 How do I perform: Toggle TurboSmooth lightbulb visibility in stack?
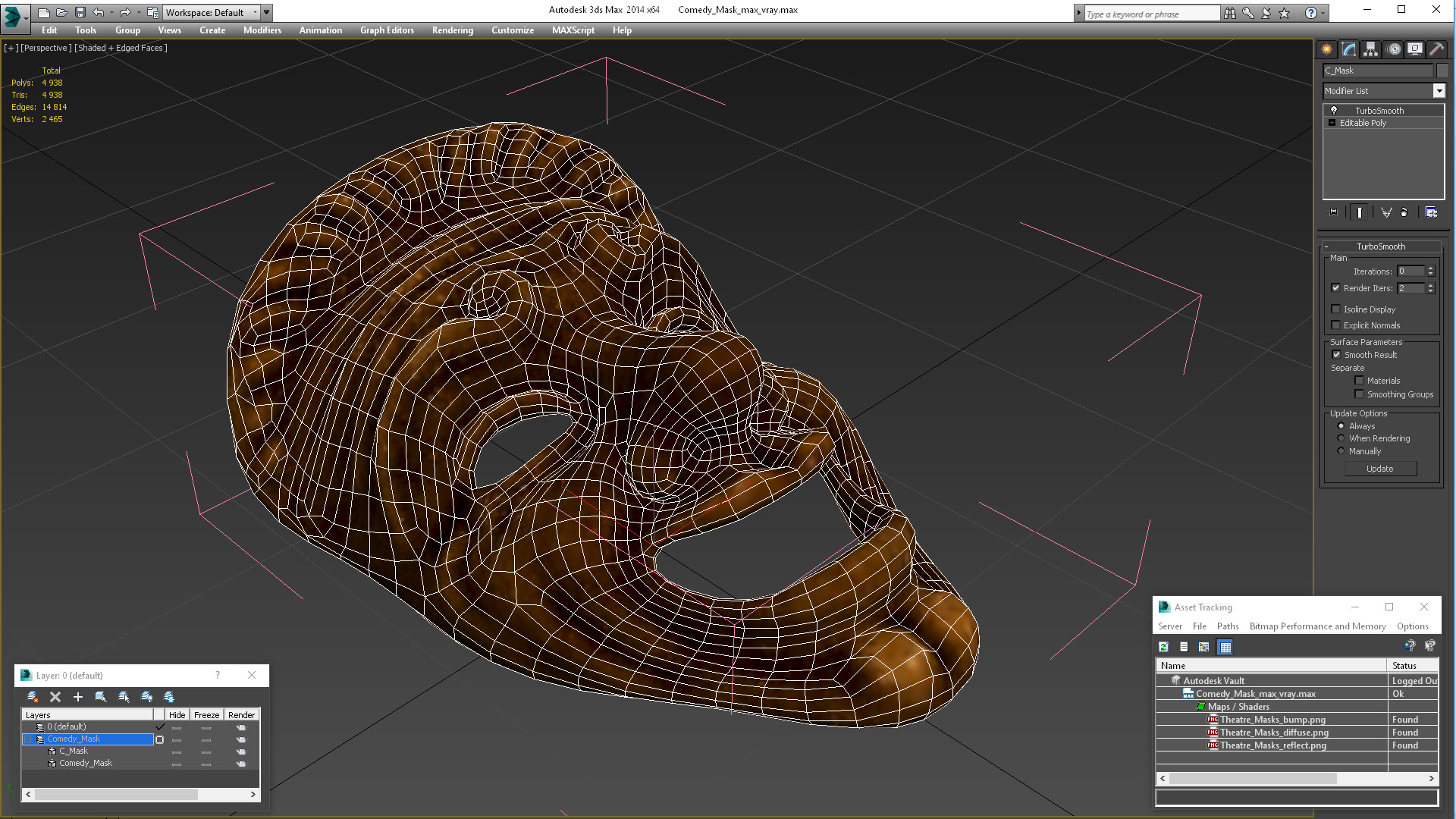coord(1334,111)
